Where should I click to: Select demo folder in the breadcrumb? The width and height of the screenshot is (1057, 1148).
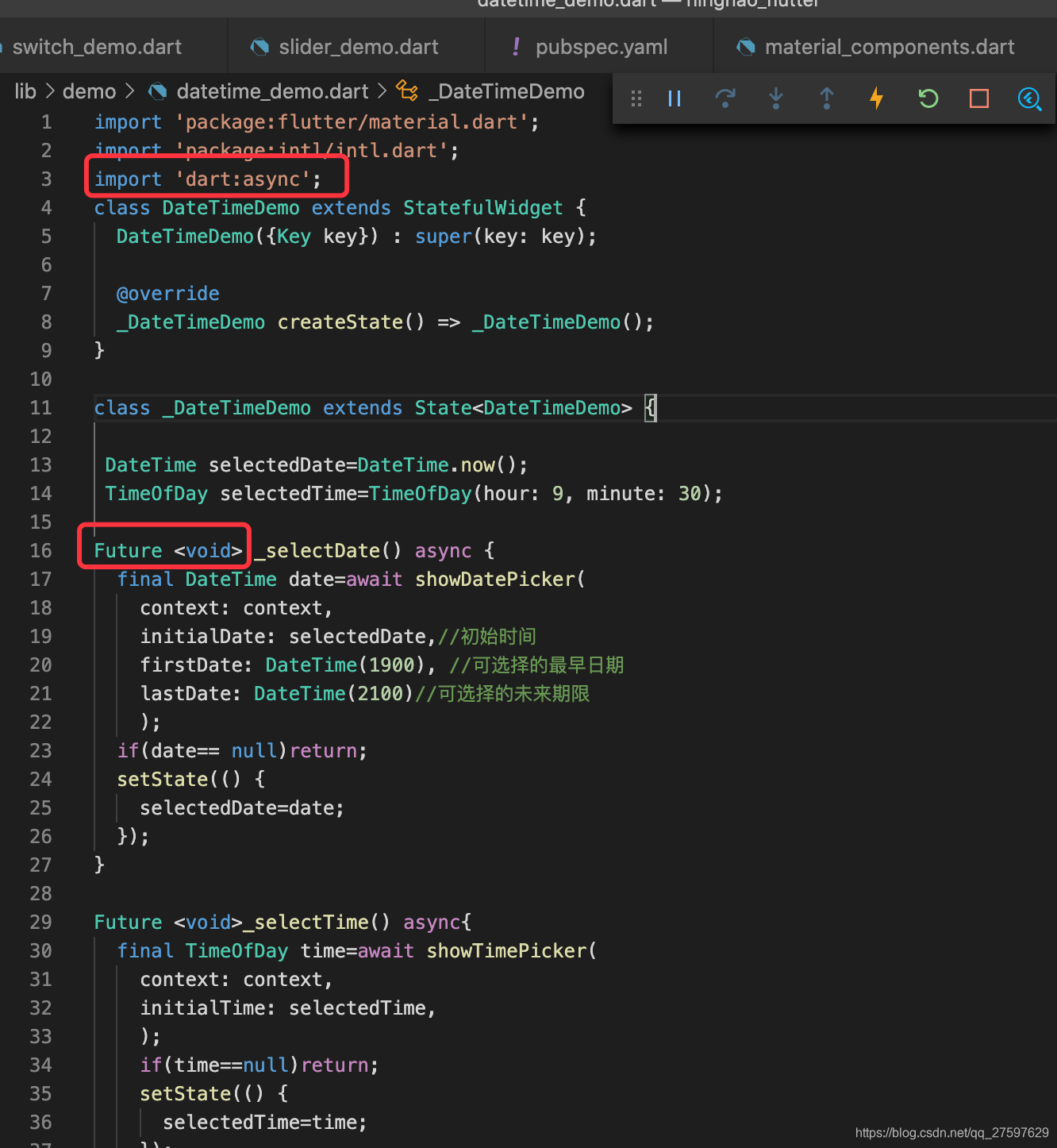click(90, 91)
